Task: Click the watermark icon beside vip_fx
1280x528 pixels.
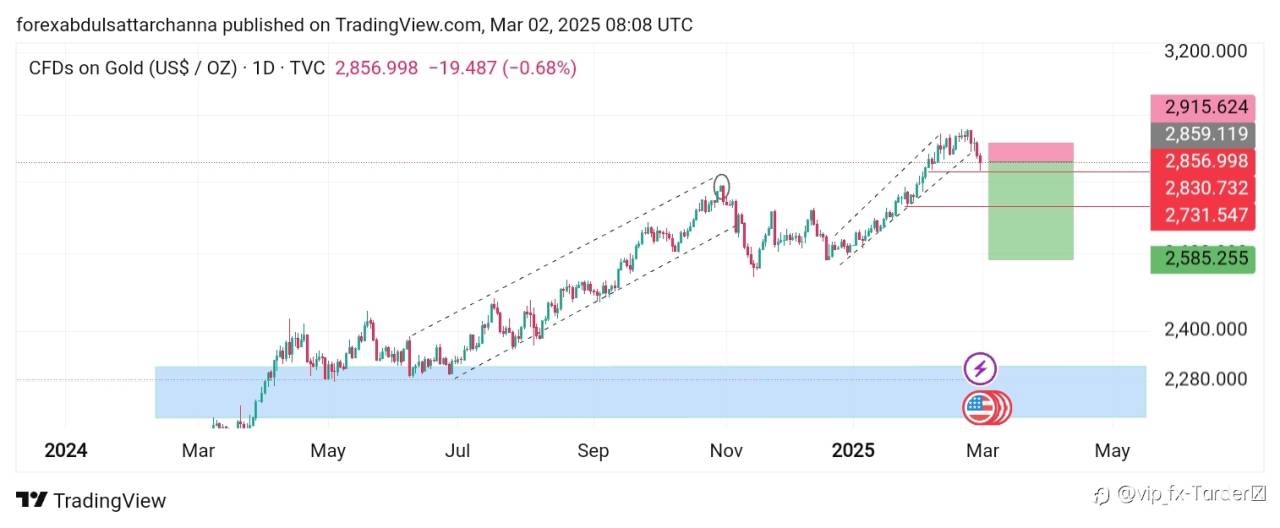Action: click(x=1101, y=494)
